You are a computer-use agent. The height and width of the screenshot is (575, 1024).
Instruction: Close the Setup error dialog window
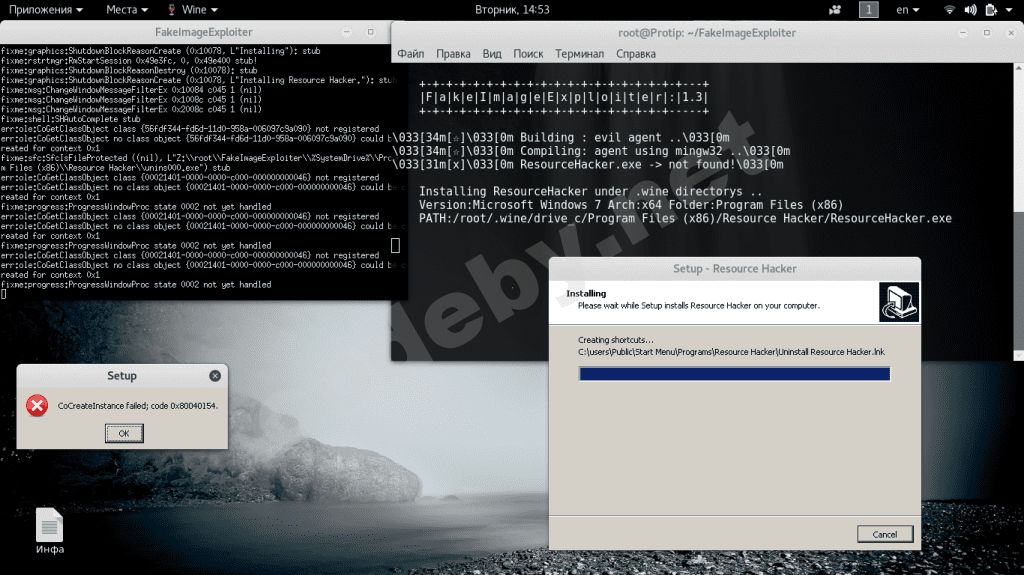[x=215, y=376]
